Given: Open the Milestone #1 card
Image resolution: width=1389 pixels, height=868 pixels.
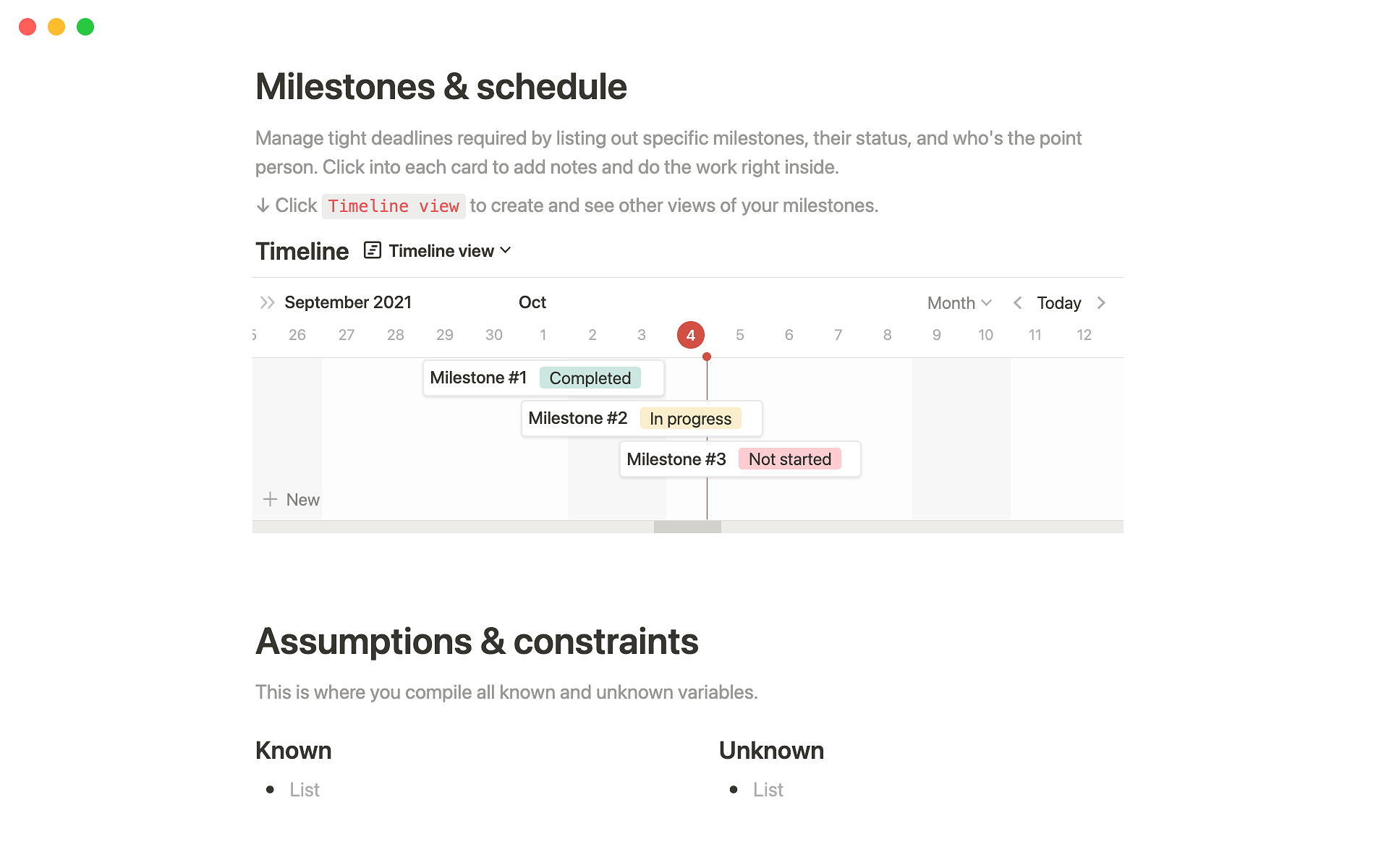Looking at the screenshot, I should pyautogui.click(x=478, y=377).
